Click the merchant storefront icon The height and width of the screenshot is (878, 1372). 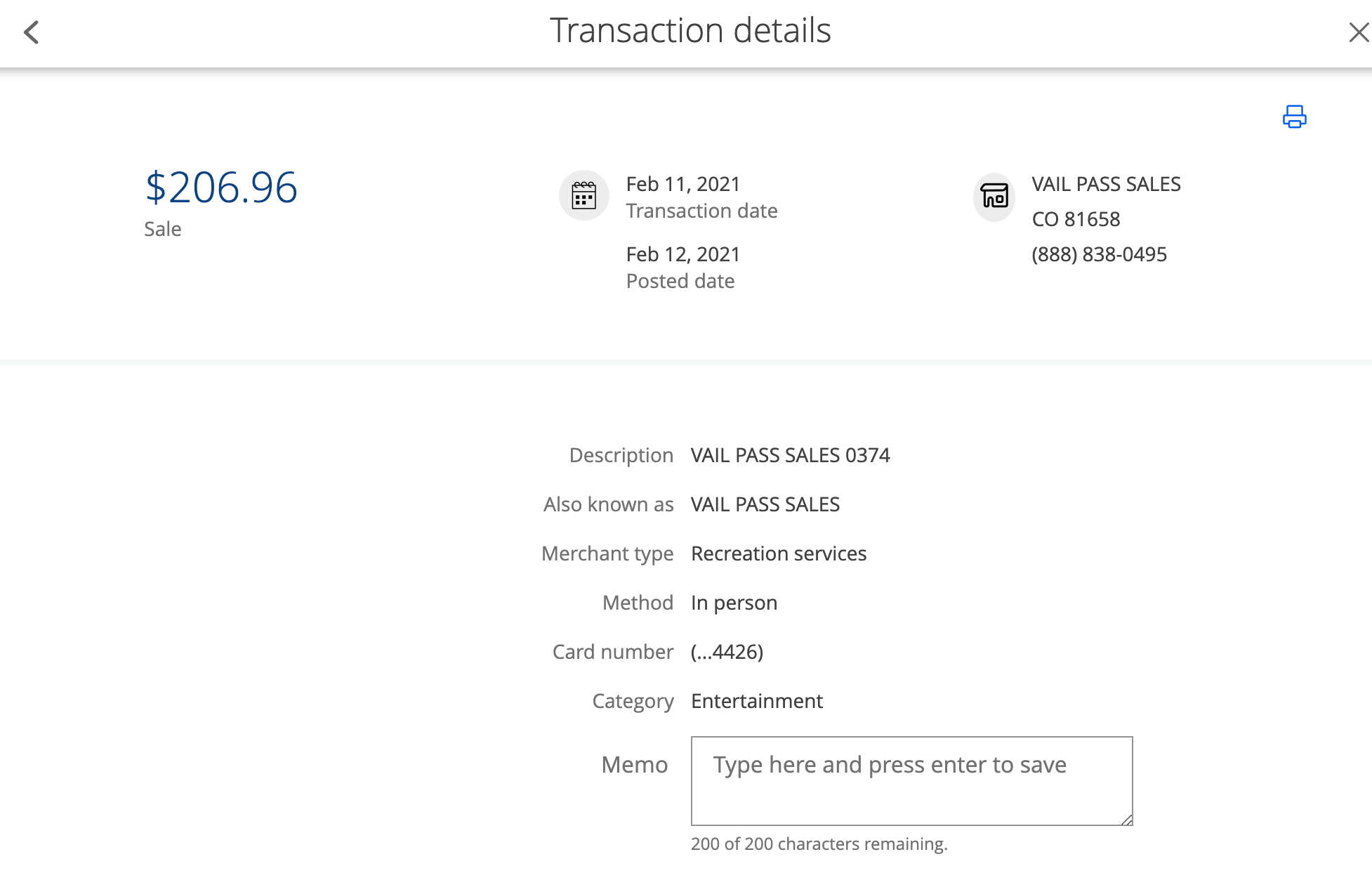pyautogui.click(x=994, y=196)
